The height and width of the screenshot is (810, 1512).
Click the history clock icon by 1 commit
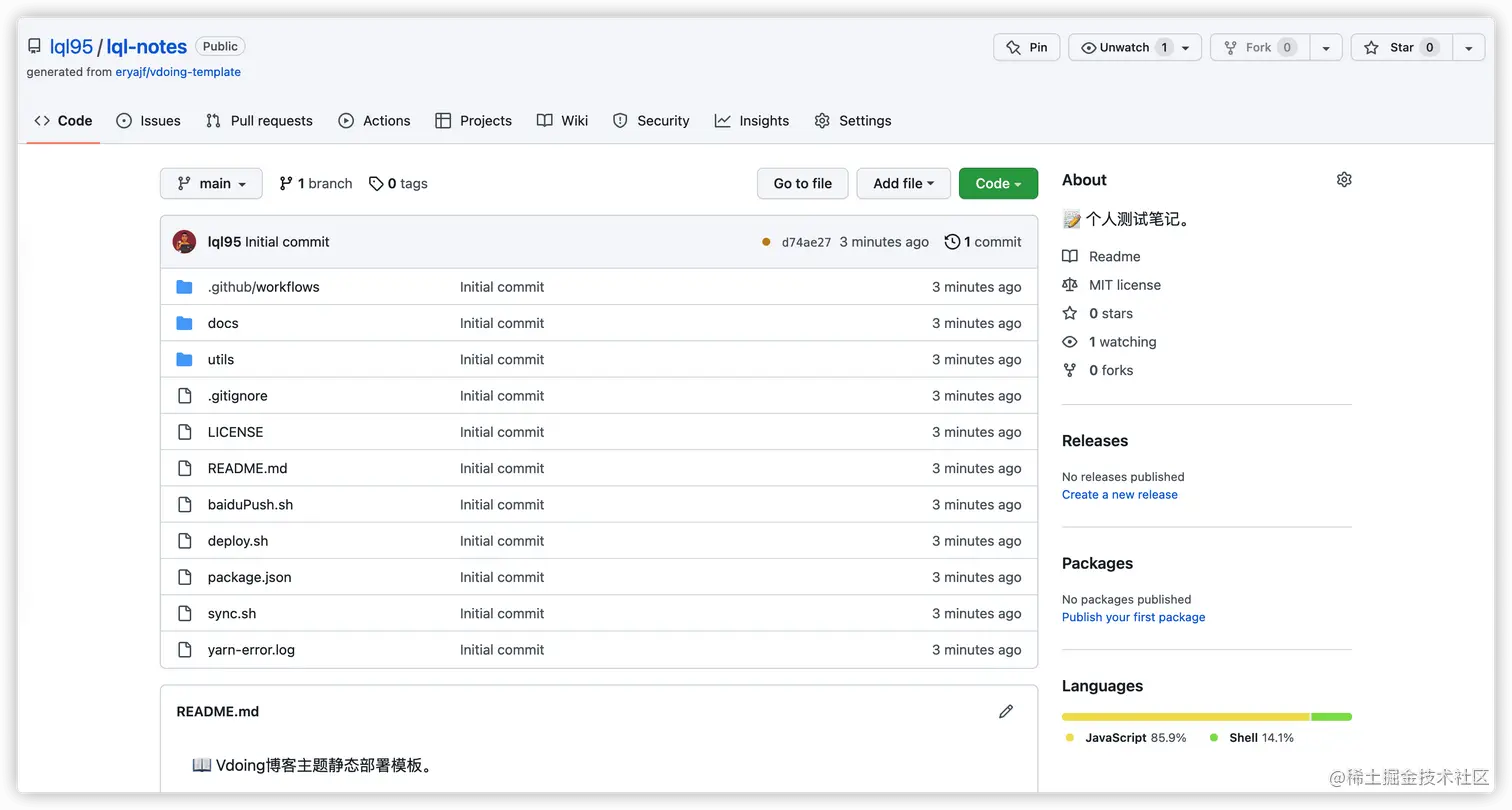click(952, 242)
